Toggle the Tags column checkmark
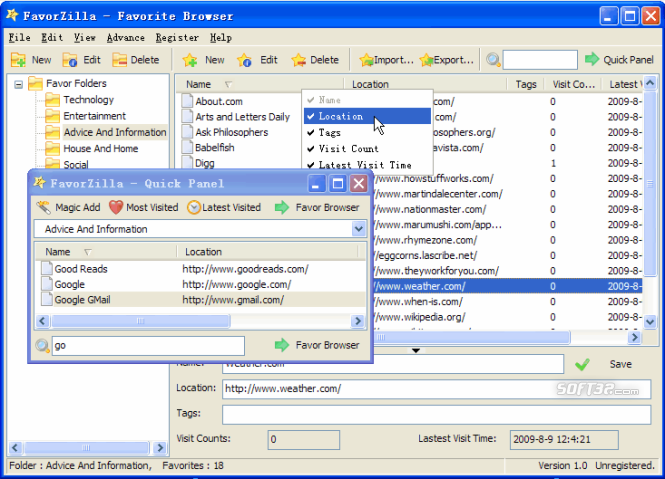 (311, 133)
